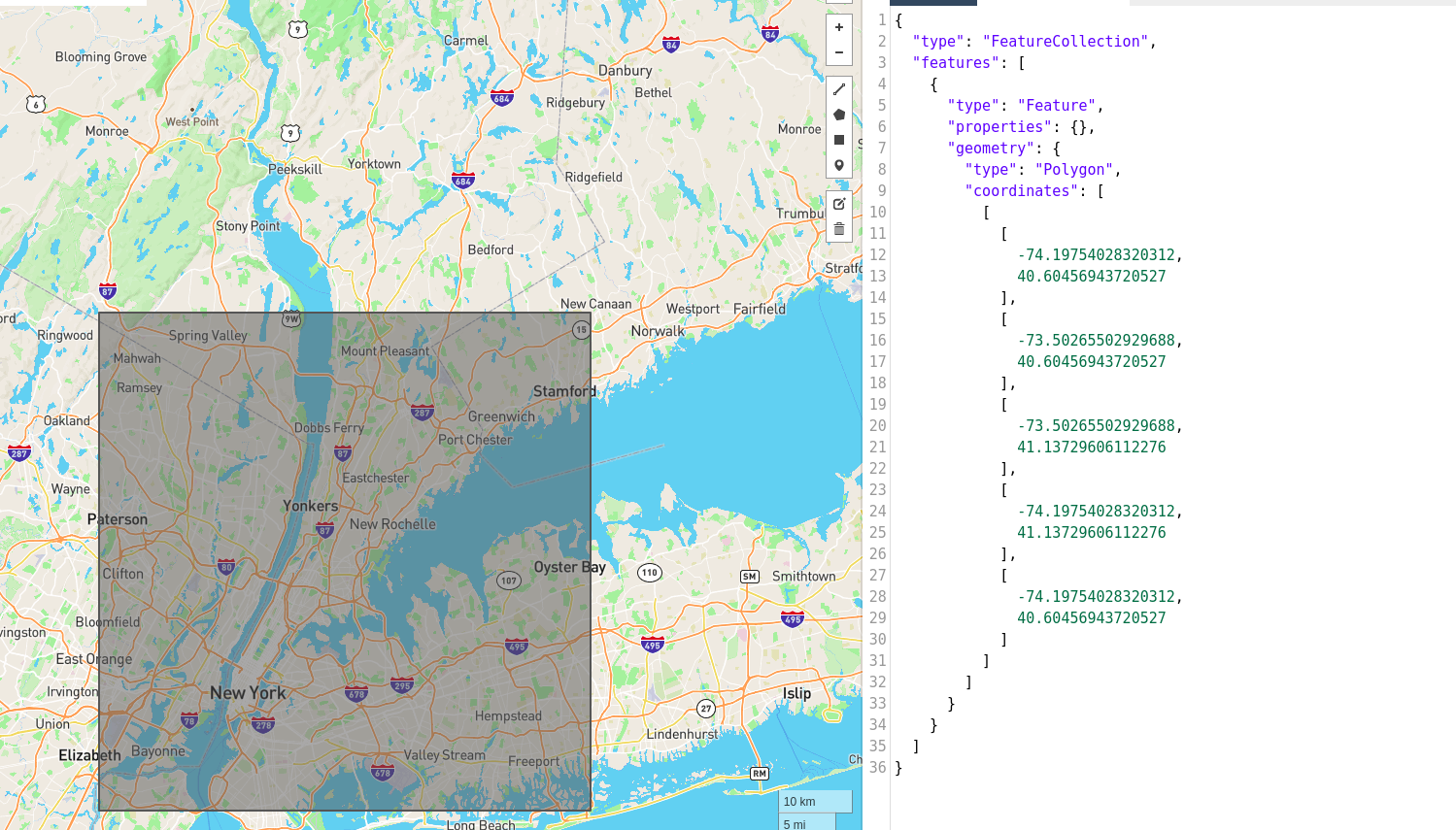Screen dimensions: 1456x830
Task: Click the Route 110 shield on Long Island
Action: (650, 573)
